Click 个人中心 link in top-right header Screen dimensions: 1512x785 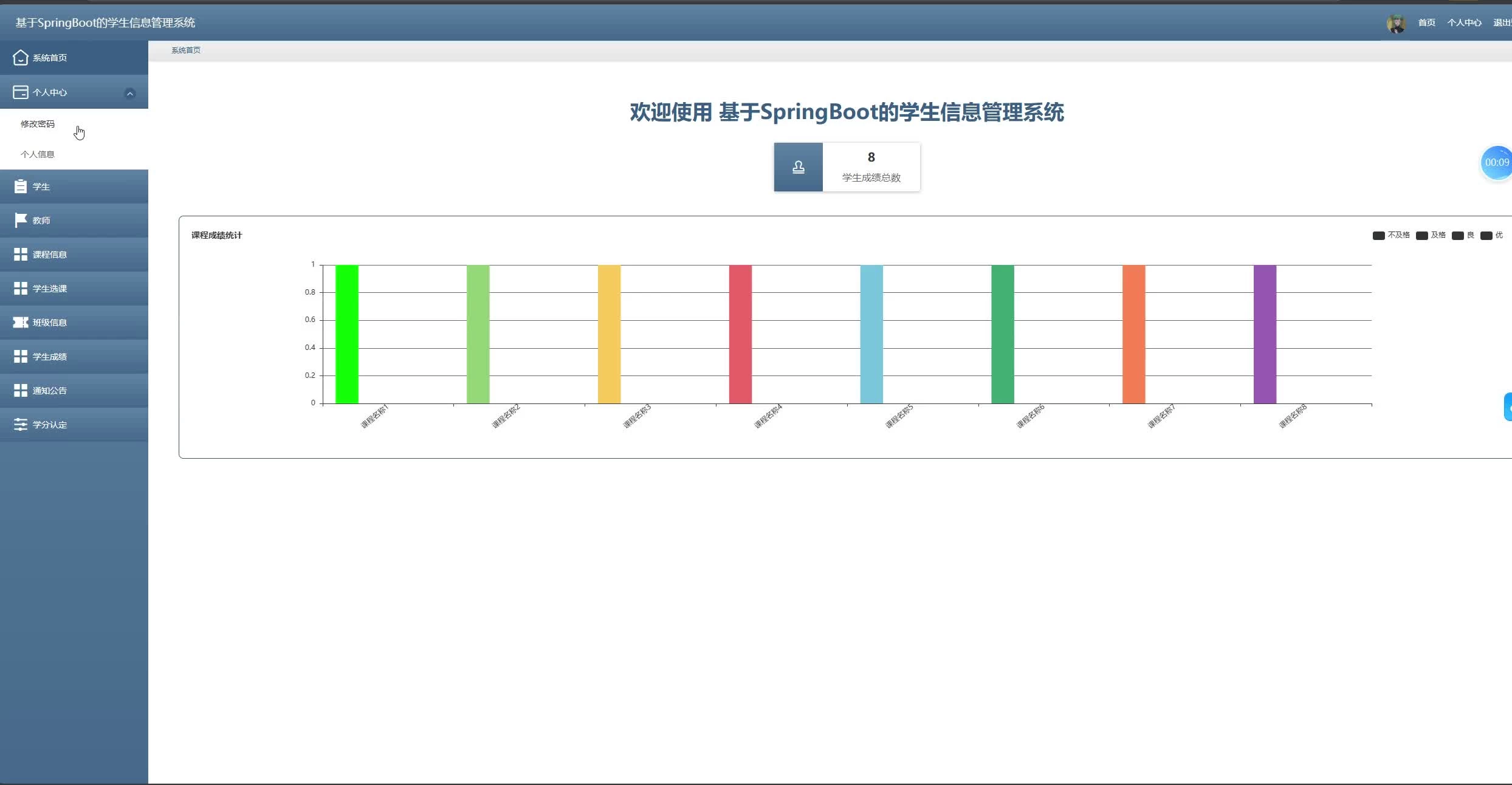pyautogui.click(x=1464, y=23)
